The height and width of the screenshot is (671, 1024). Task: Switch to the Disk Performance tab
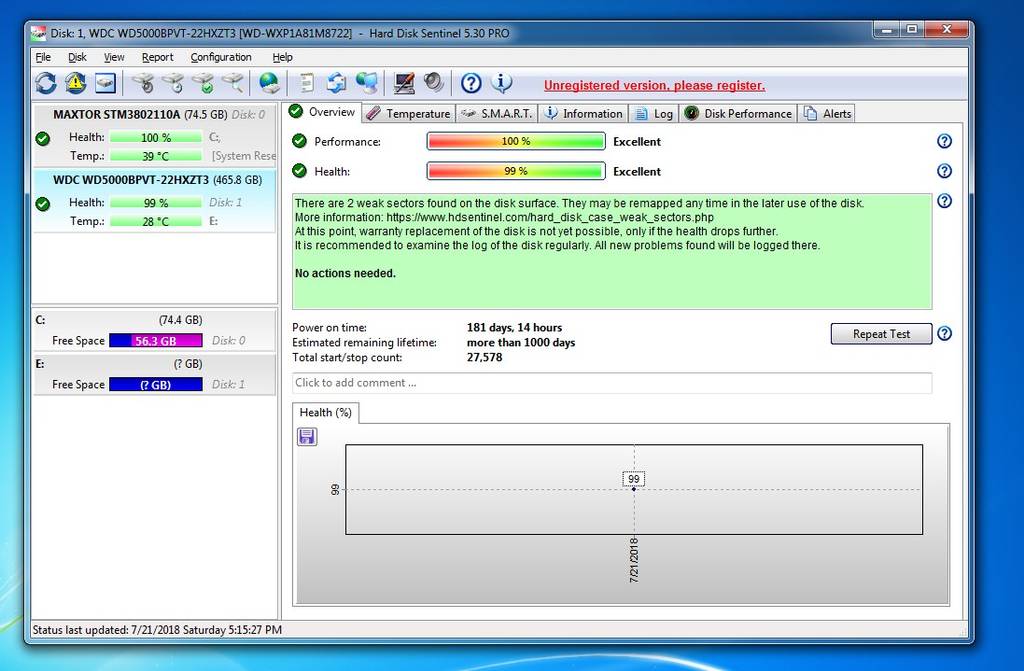pyautogui.click(x=738, y=114)
